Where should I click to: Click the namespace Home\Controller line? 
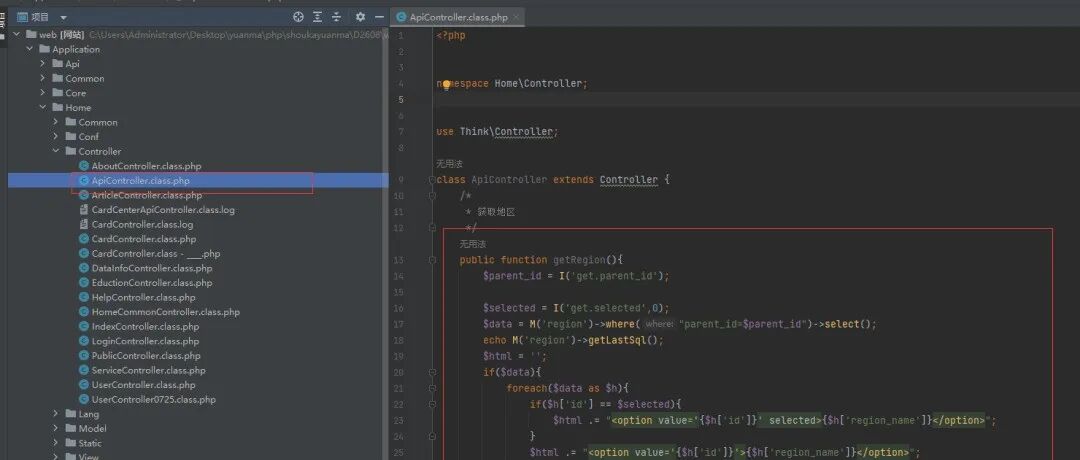click(512, 83)
